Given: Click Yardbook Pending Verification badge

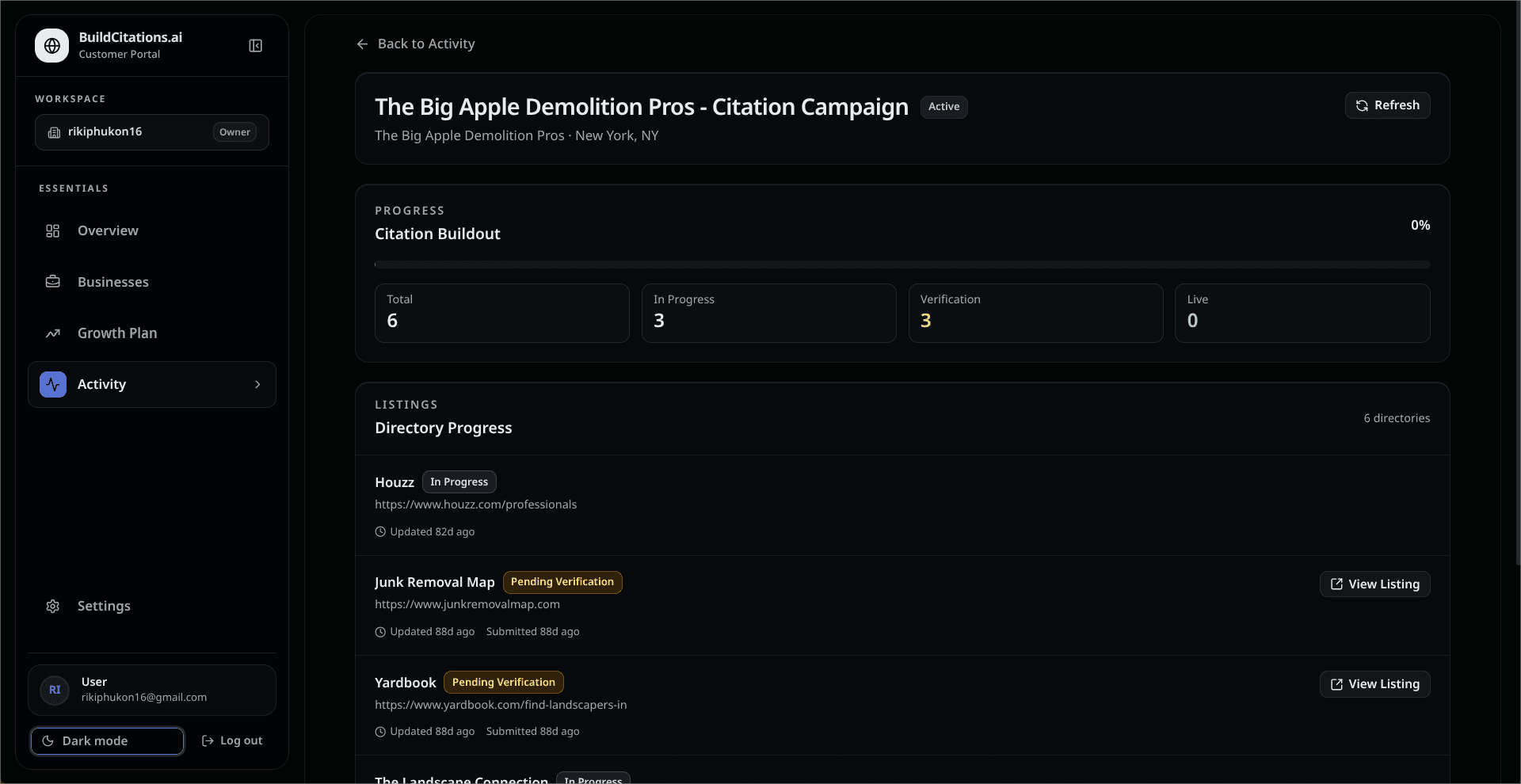Looking at the screenshot, I should tap(504, 683).
